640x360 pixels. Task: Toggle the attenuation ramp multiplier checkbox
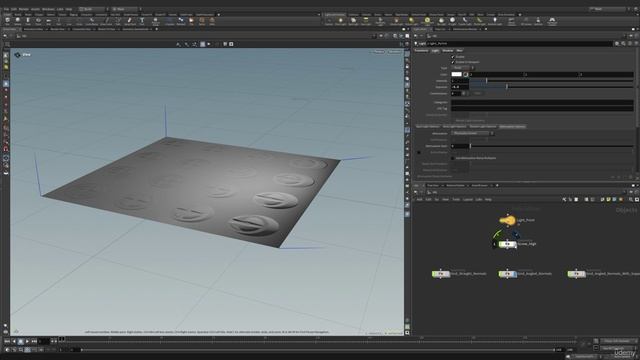[x=453, y=158]
